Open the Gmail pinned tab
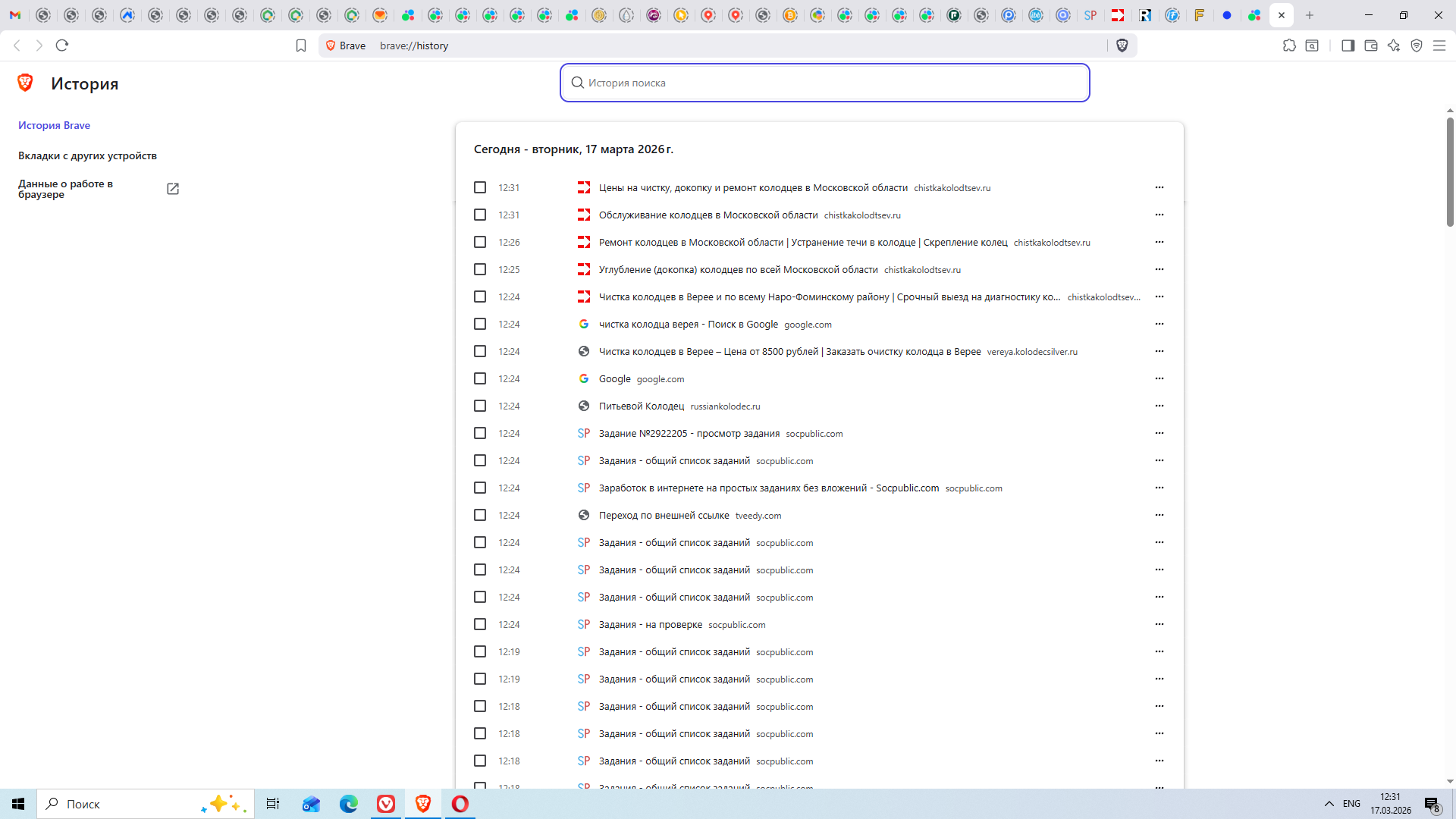 click(15, 15)
